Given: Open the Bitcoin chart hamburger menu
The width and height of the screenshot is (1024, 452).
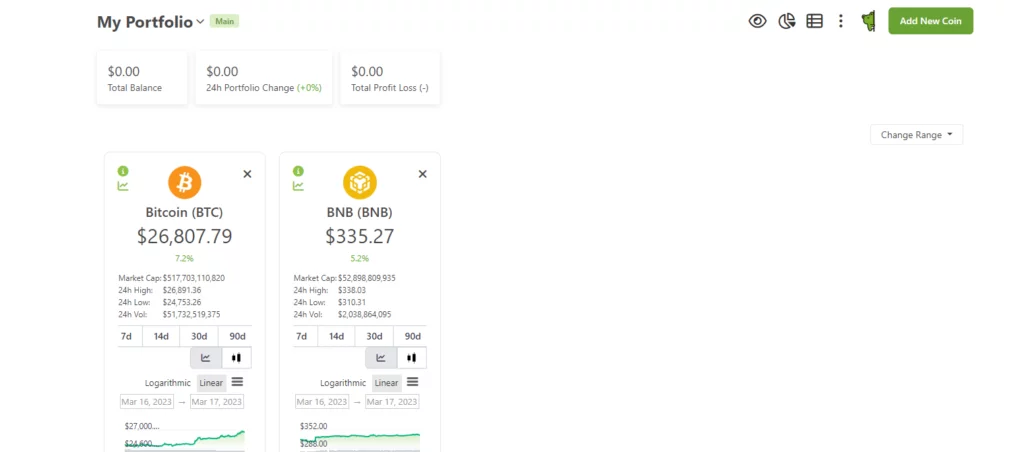Looking at the screenshot, I should [x=238, y=381].
